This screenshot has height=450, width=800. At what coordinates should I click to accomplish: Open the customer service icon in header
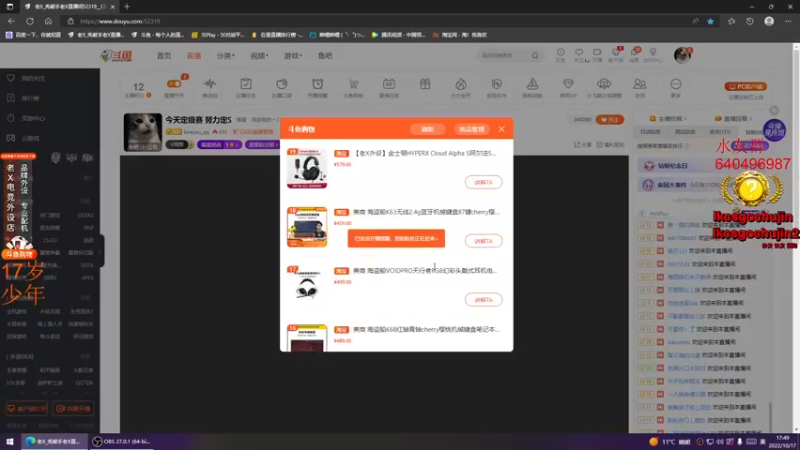(x=616, y=52)
